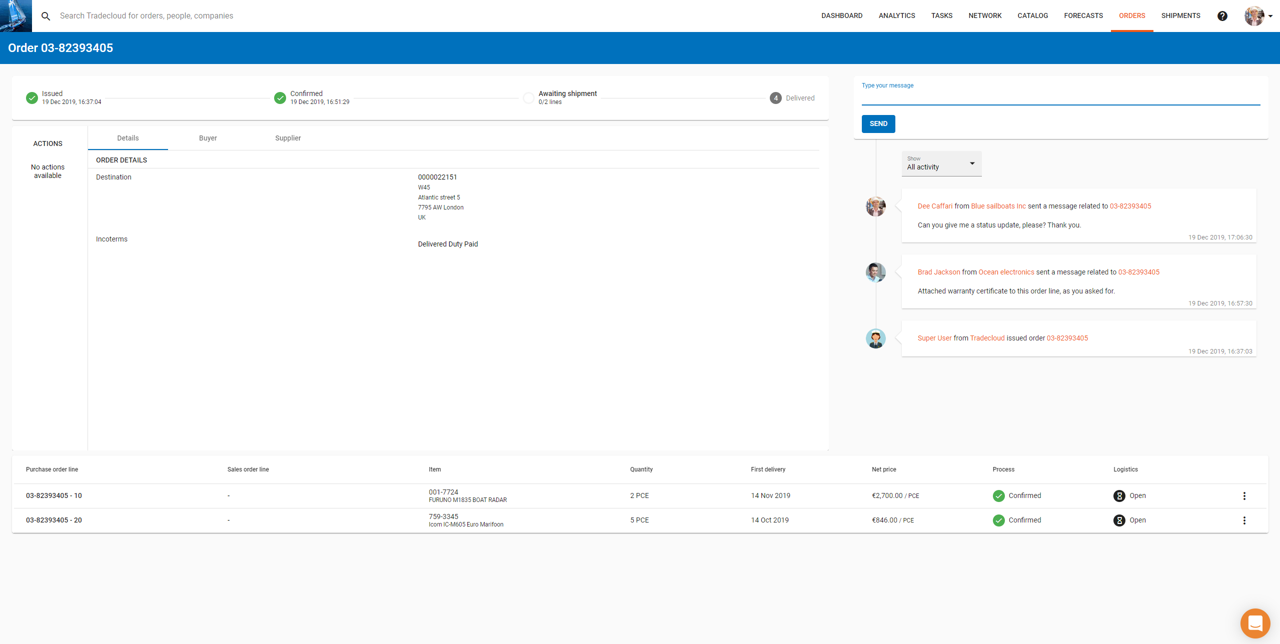Screen dimensions: 1280x644
Task: Open the Ocean electronics company link
Action: pos(1006,272)
